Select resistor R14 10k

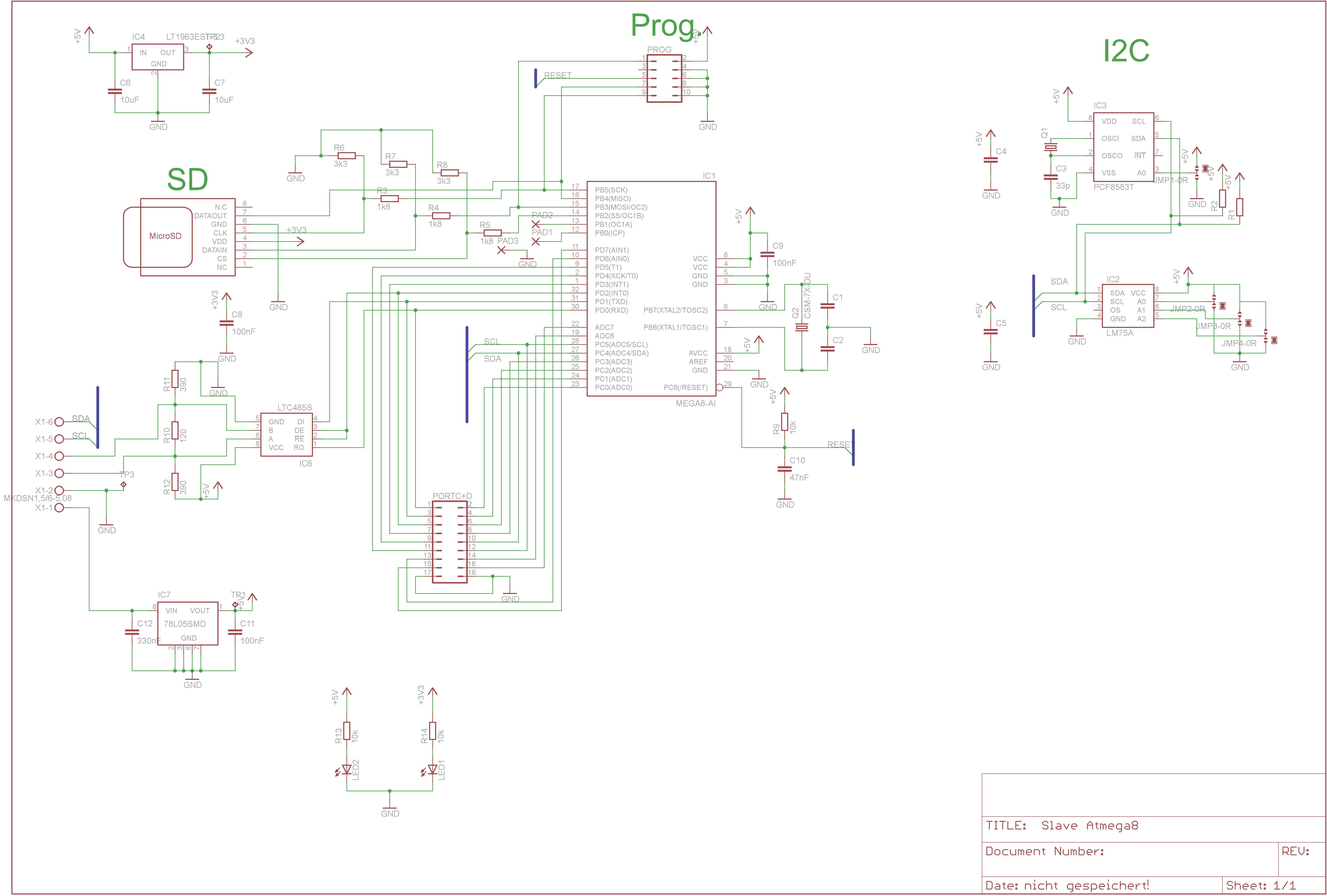pos(432,731)
